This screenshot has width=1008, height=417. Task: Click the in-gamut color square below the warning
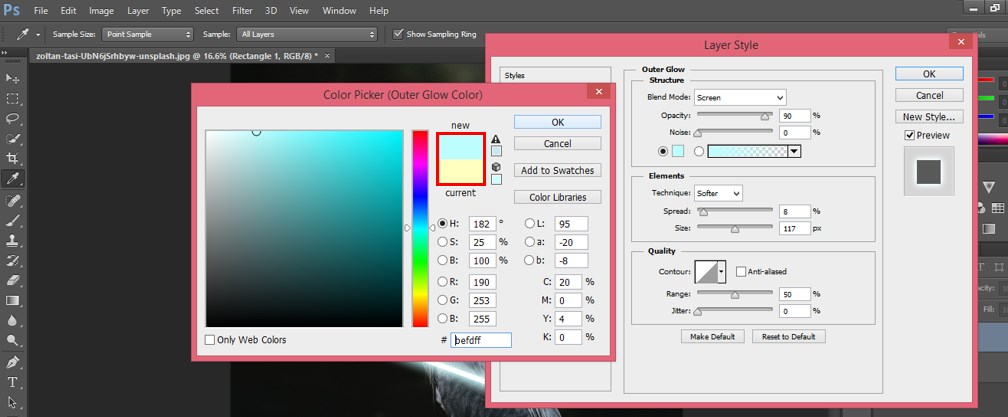(496, 151)
